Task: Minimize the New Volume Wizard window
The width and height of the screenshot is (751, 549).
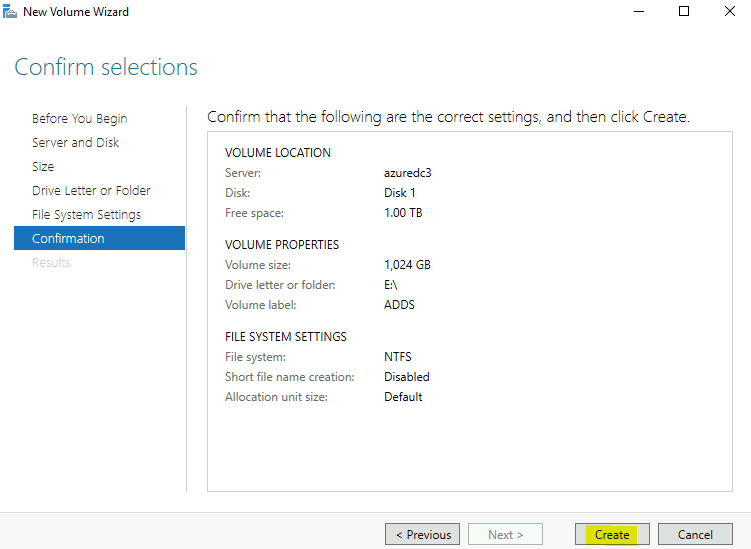Action: tap(639, 11)
